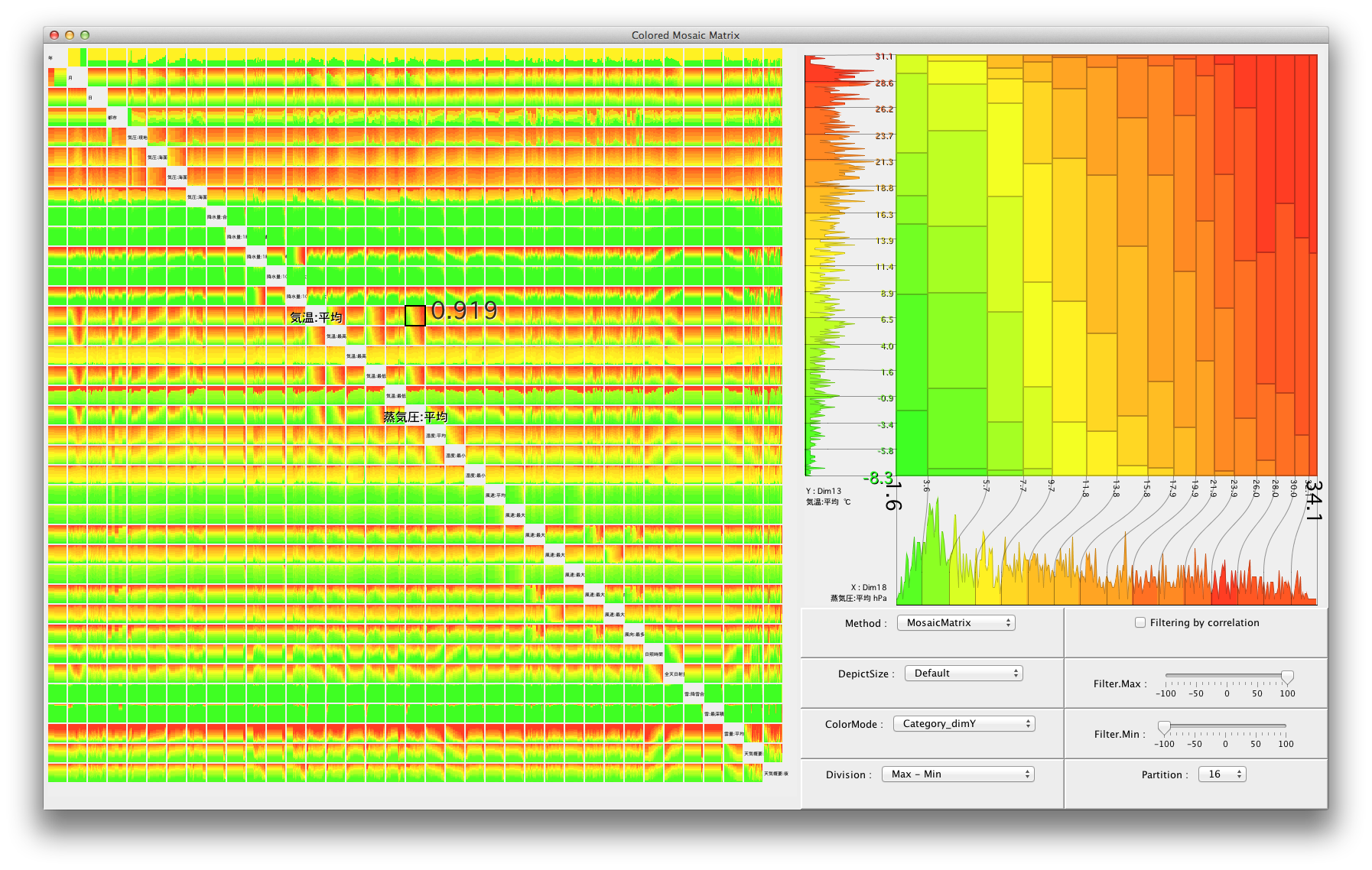The image size is (1372, 870).
Task: Select the 月 diagonal cell
Action: [77, 77]
